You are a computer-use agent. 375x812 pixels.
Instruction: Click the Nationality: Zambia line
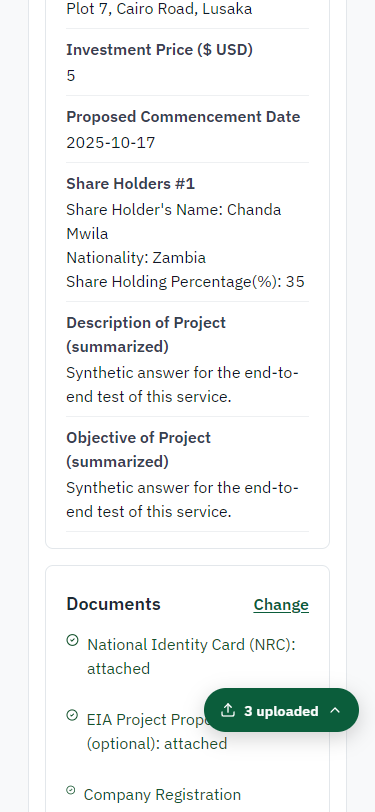tap(136, 257)
